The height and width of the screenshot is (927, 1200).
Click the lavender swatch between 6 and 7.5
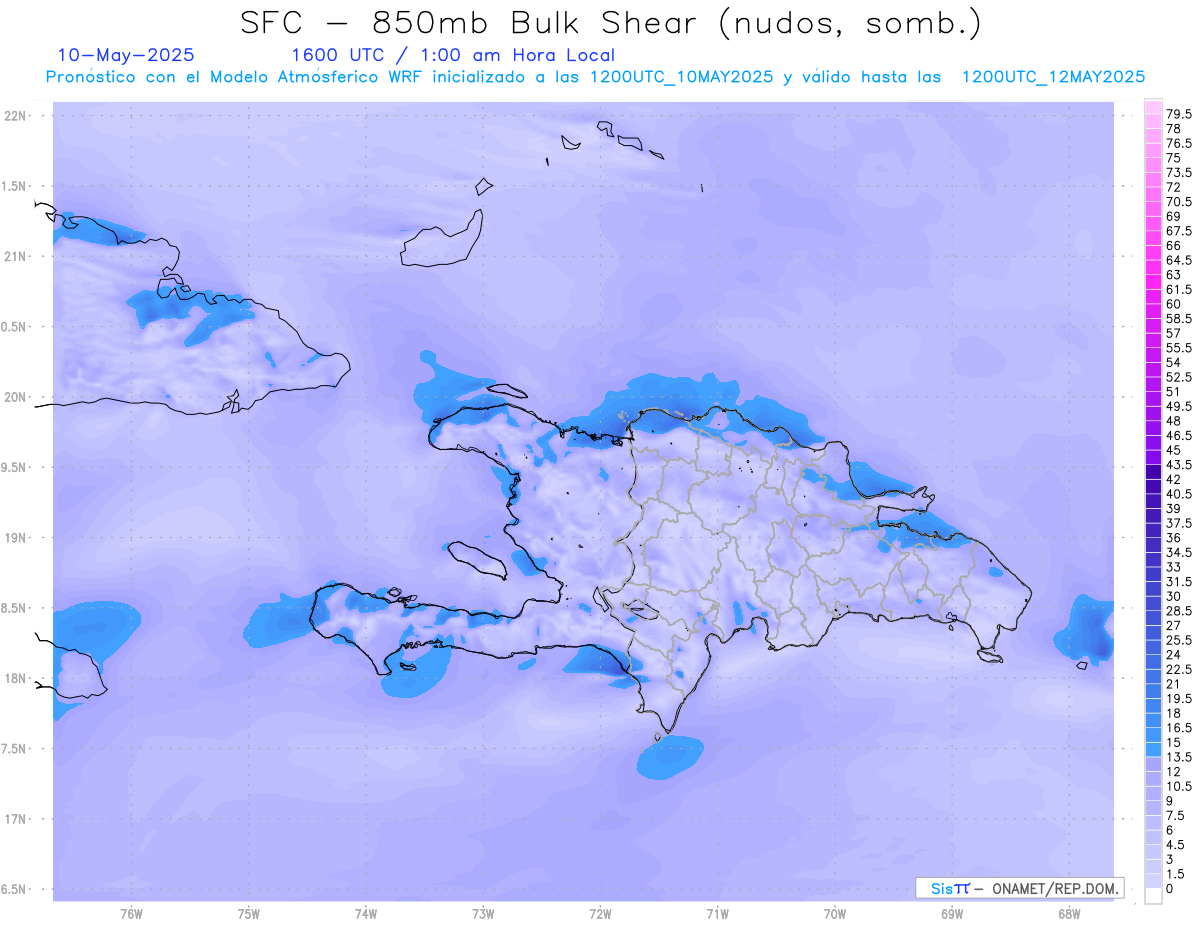coord(1153,823)
